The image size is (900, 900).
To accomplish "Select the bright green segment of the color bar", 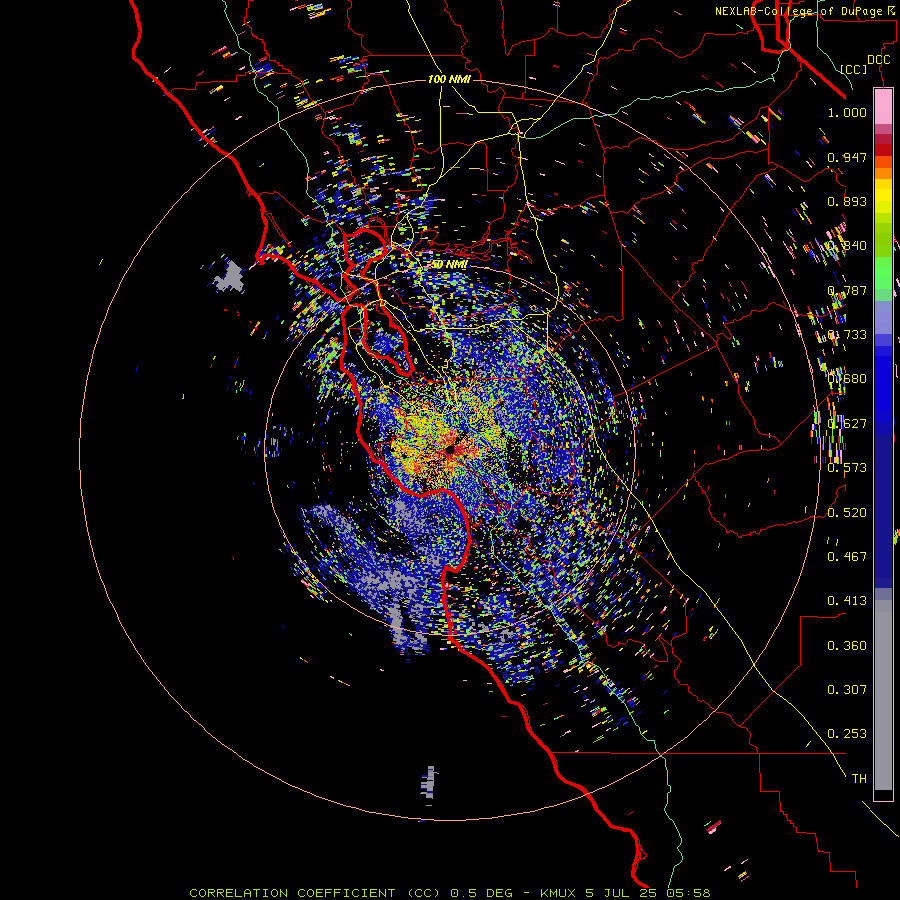I will coord(883,273).
